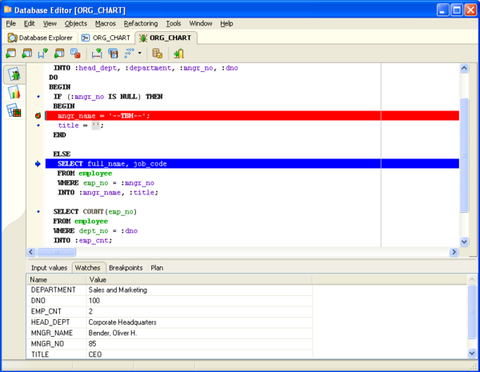480x372 pixels.
Task: Click the step over icon with green arrow
Action: (x=43, y=53)
